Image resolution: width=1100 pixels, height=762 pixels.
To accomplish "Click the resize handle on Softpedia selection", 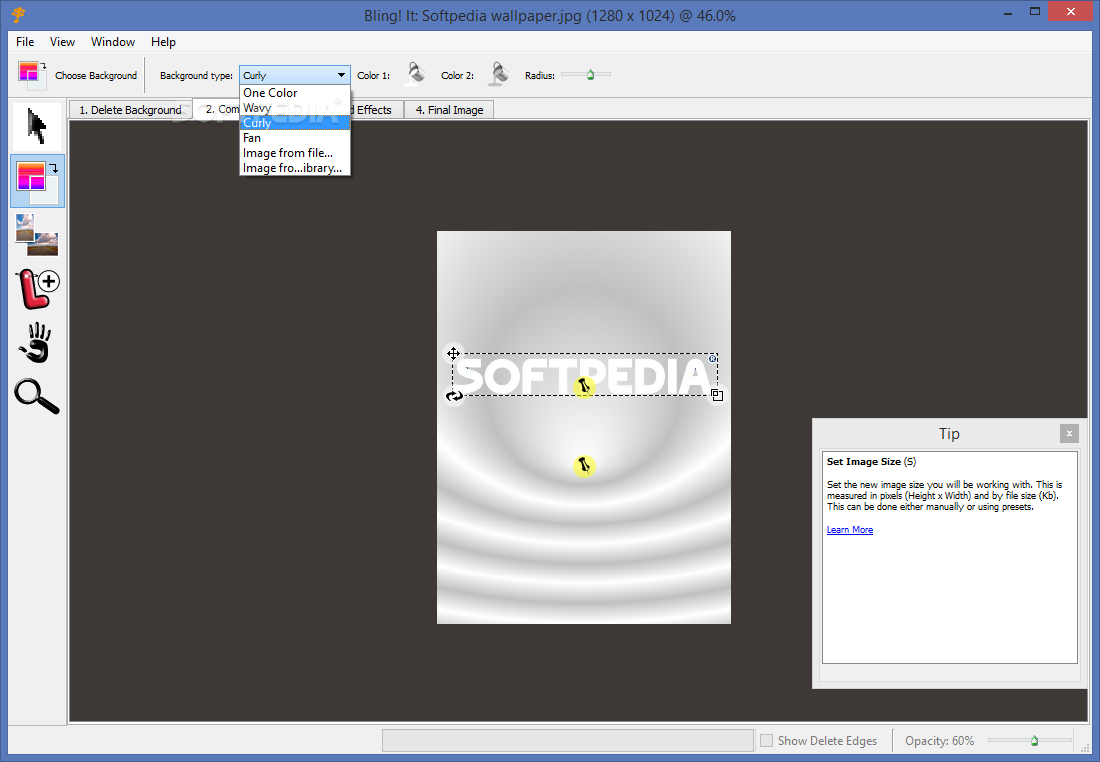I will (x=717, y=395).
